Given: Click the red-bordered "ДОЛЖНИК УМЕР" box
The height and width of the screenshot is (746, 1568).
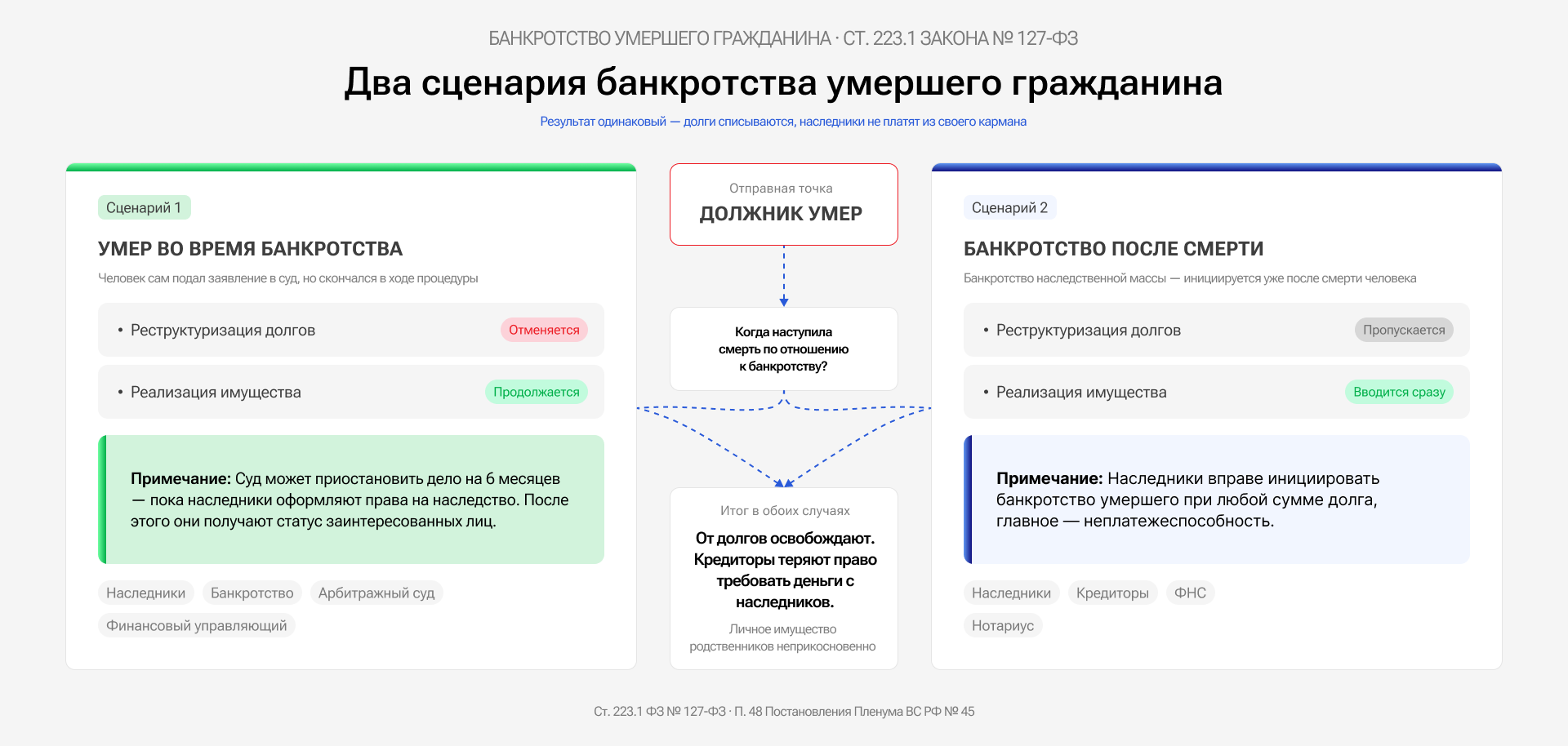Looking at the screenshot, I should 783,204.
